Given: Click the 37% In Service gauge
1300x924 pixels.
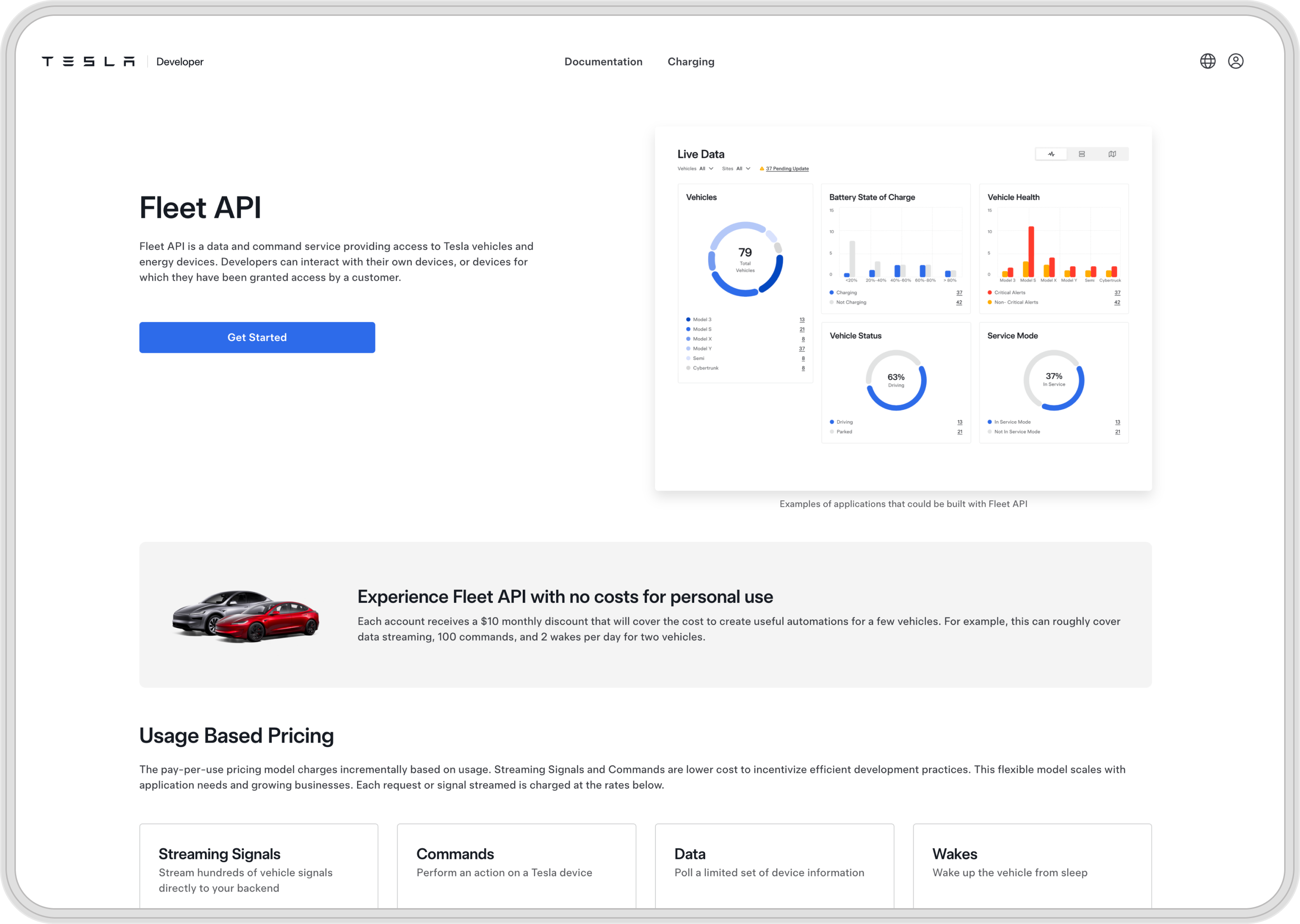Looking at the screenshot, I should 1054,380.
